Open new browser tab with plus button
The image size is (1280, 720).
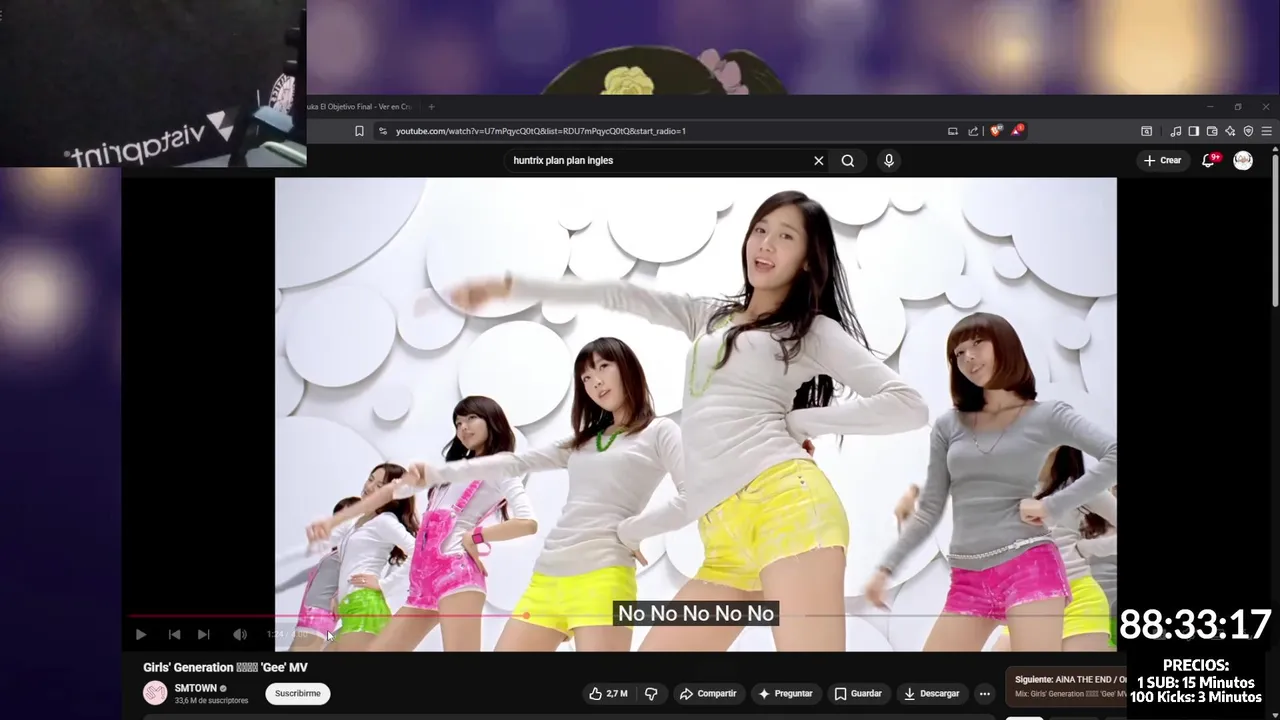431,107
